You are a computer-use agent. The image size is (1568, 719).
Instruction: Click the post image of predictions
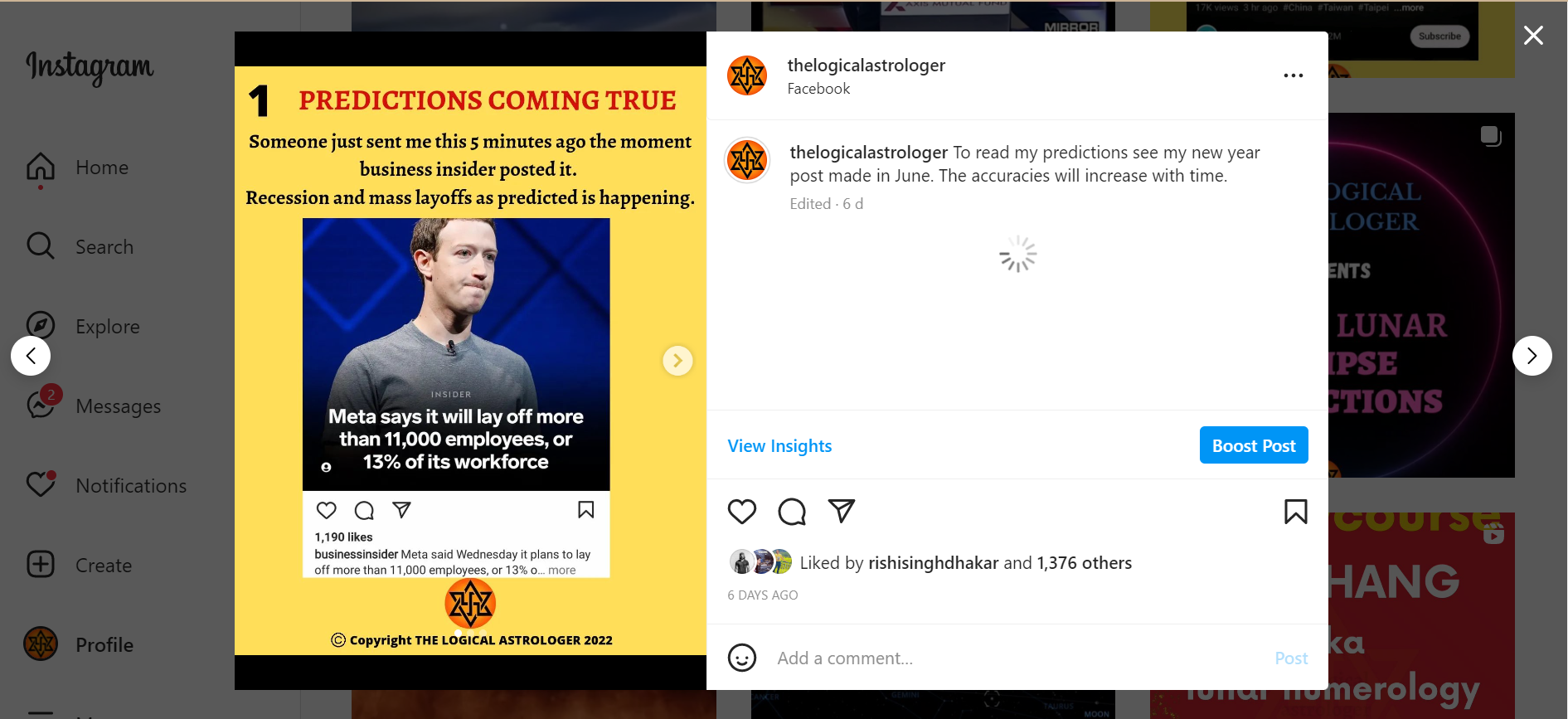(x=470, y=361)
